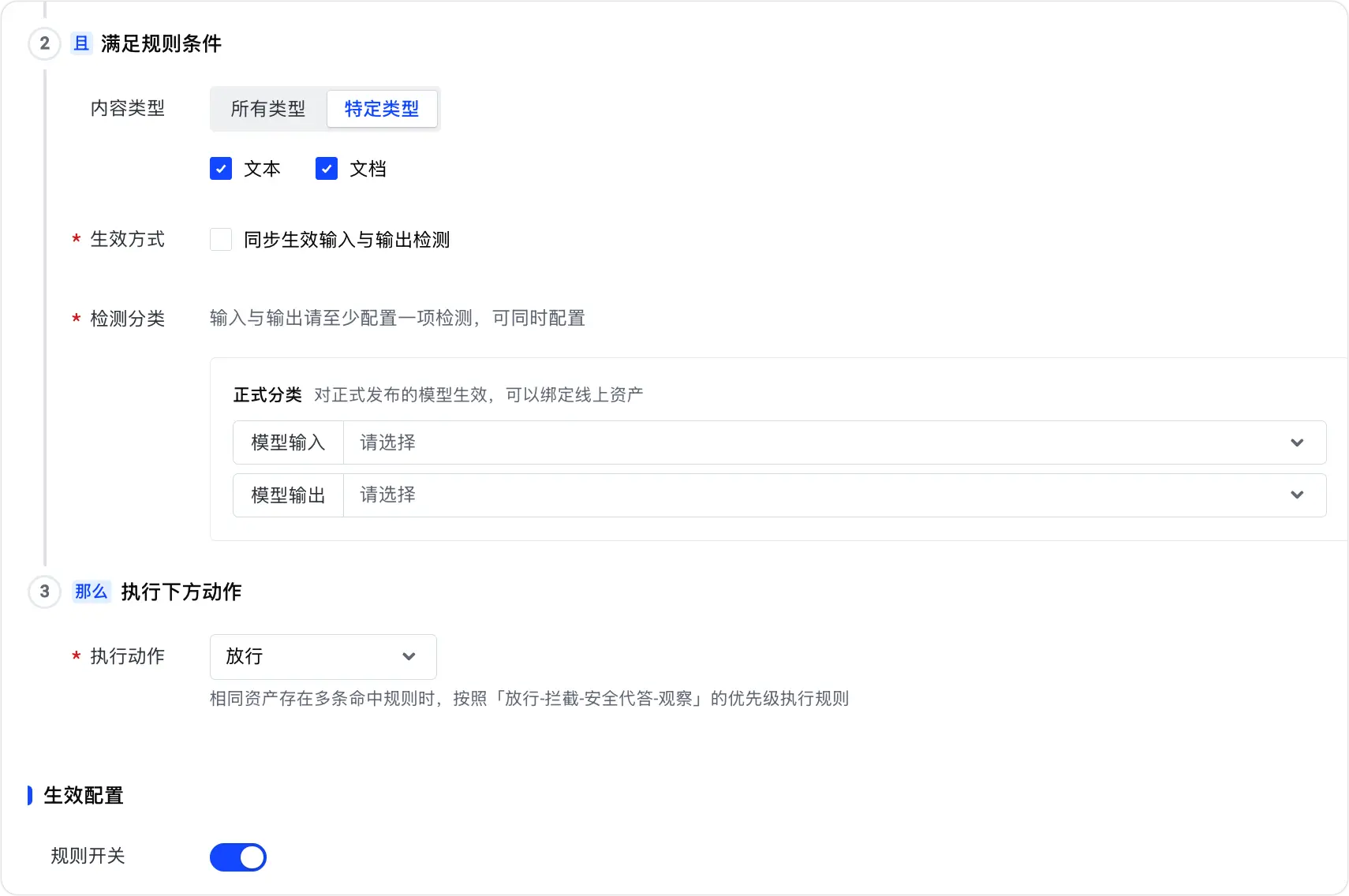Click the 满足规则条件 step title
The height and width of the screenshot is (896, 1349).
[x=161, y=44]
